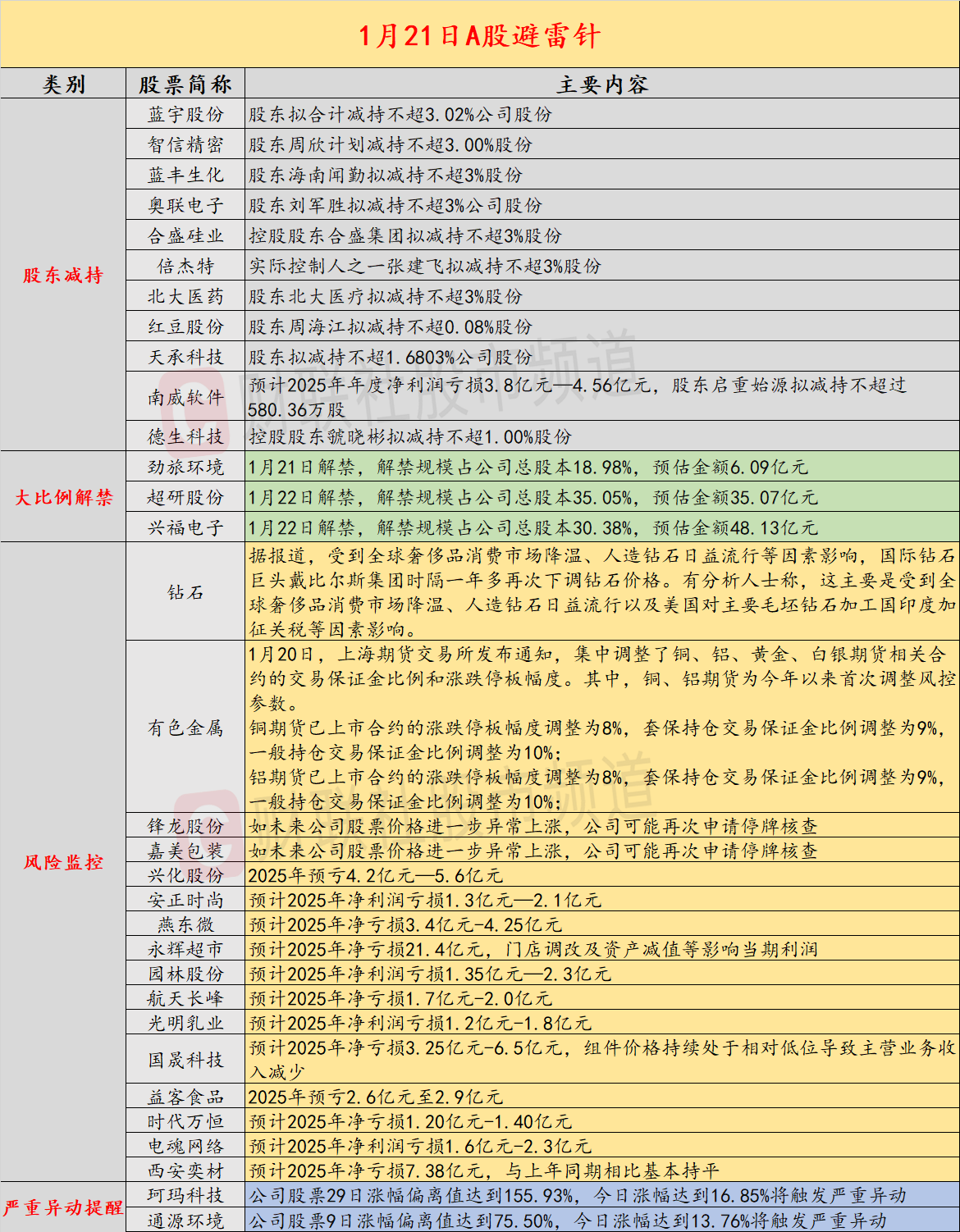This screenshot has width=960, height=1232.
Task: Click the 大比例解禁 category cell
Action: pos(63,497)
